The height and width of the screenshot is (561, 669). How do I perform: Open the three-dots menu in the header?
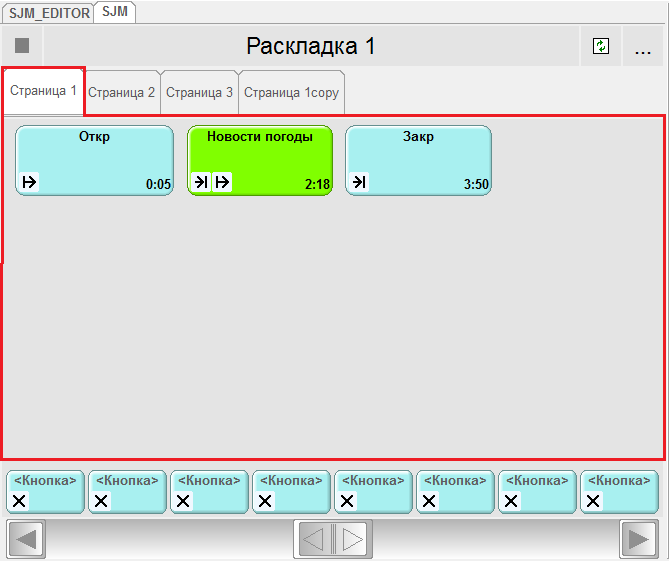coord(643,46)
